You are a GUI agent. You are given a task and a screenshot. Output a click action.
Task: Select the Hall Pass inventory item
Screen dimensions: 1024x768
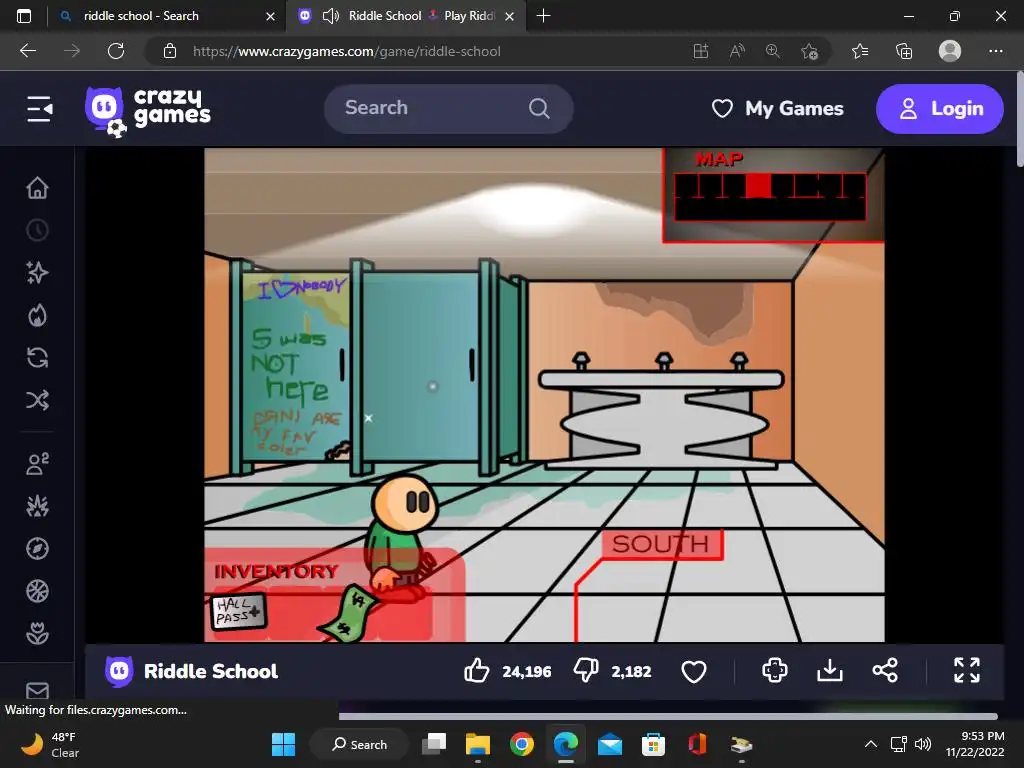pyautogui.click(x=239, y=612)
